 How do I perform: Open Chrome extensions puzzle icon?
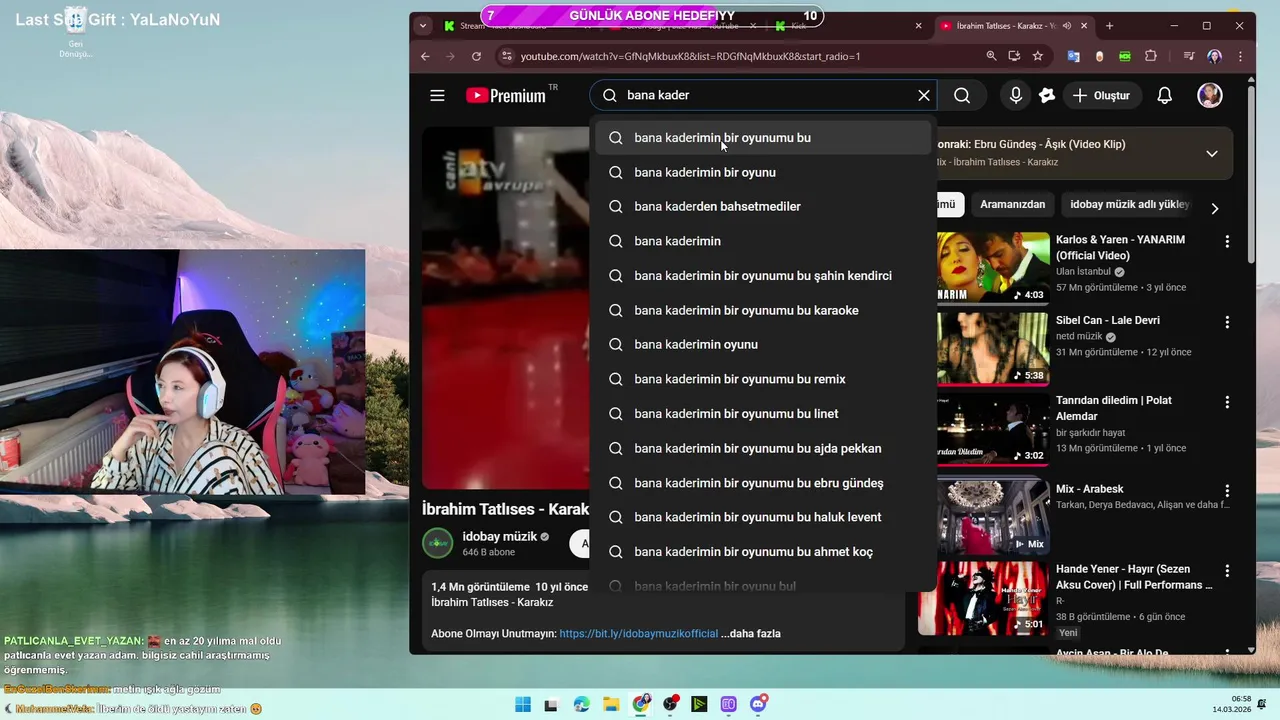tap(1151, 56)
